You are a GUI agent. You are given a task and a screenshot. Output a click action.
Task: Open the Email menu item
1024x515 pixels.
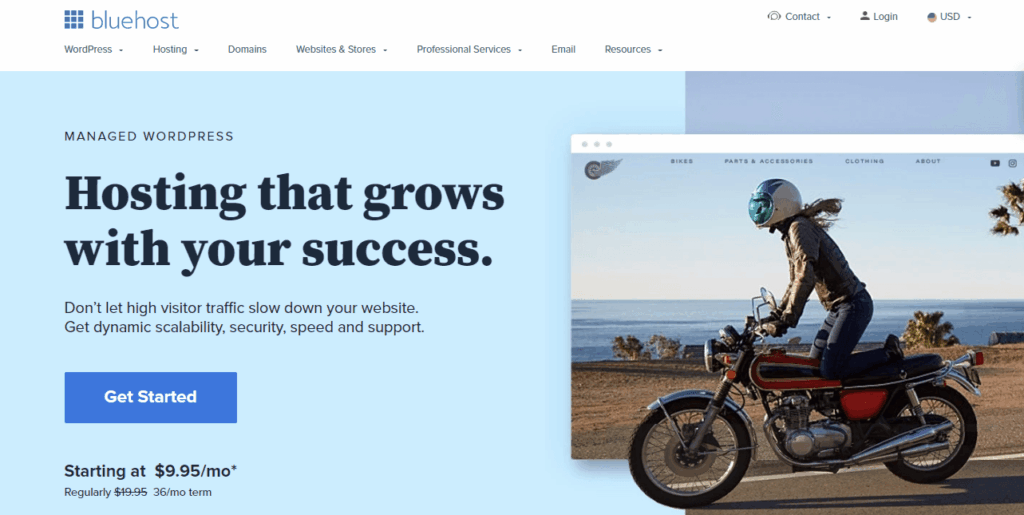pos(563,50)
